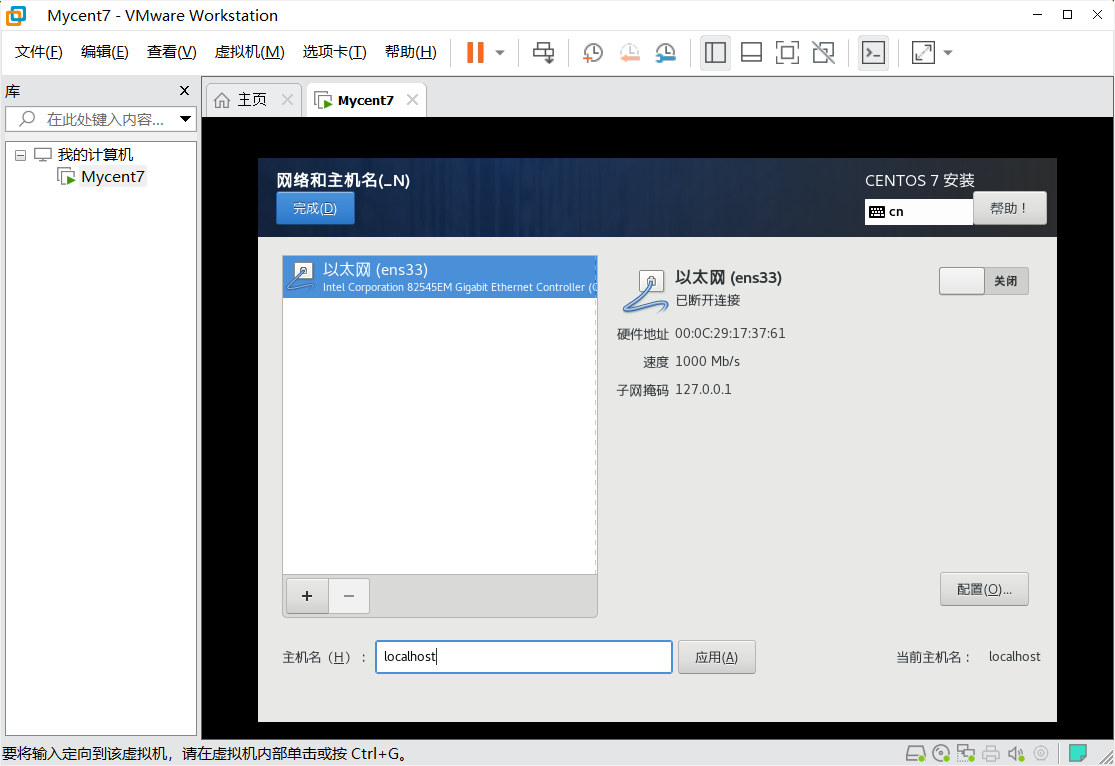Send Ctrl+Alt+Del to the guest
The height and width of the screenshot is (766, 1115).
tap(543, 52)
